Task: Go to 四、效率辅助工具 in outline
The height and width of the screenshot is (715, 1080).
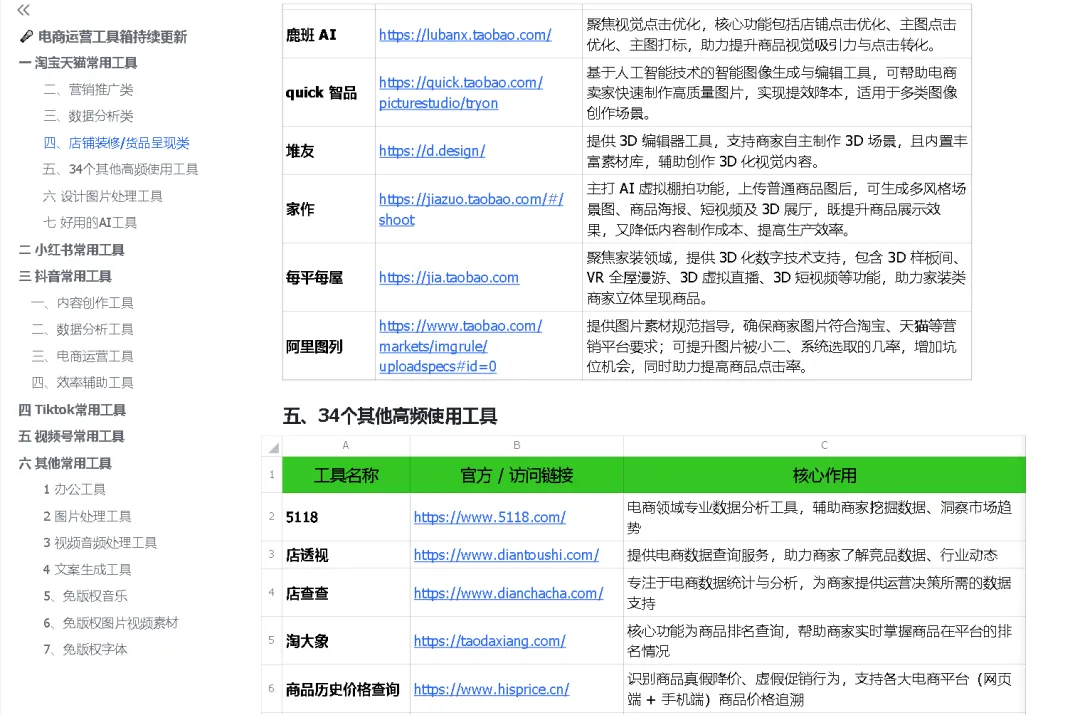Action: click(x=83, y=382)
